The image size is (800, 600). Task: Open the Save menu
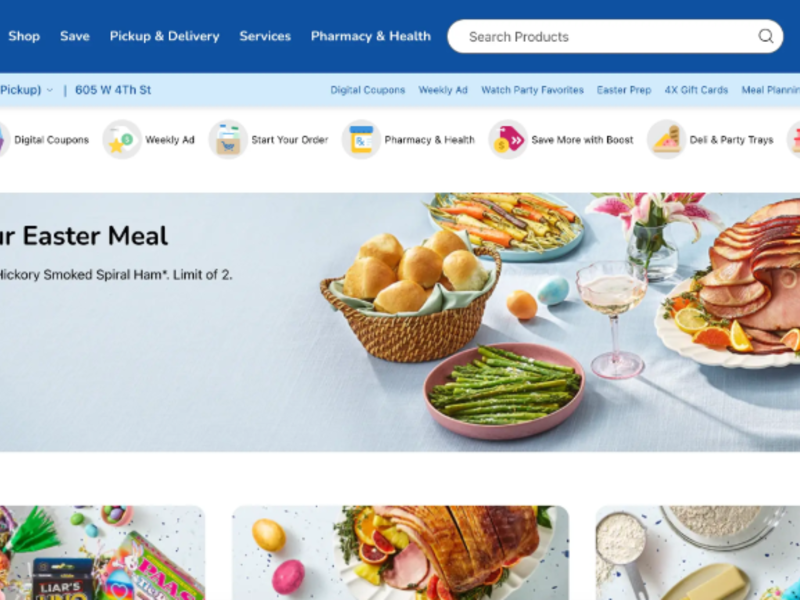pos(74,36)
